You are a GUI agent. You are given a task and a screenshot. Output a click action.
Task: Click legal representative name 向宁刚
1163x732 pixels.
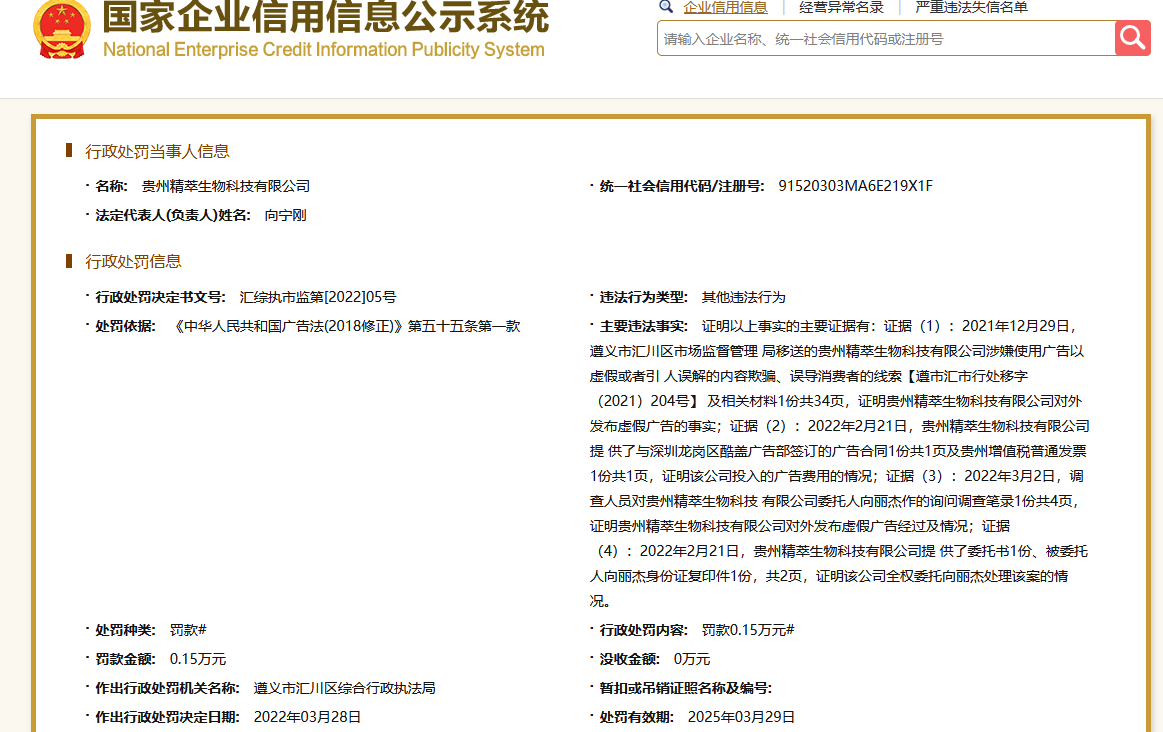pos(286,215)
